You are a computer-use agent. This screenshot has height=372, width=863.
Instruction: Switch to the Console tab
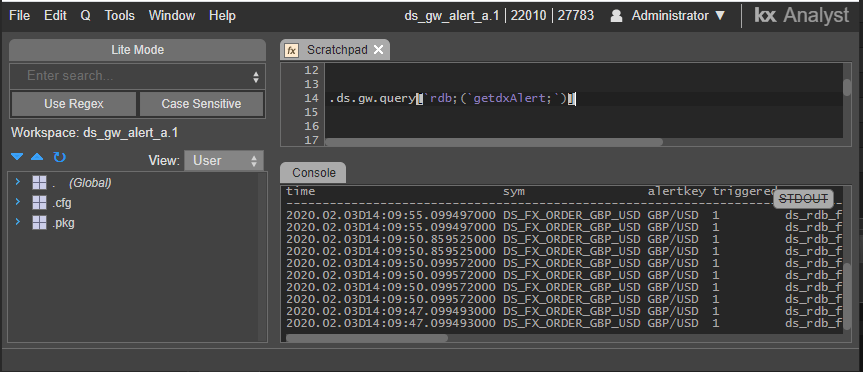click(x=314, y=173)
